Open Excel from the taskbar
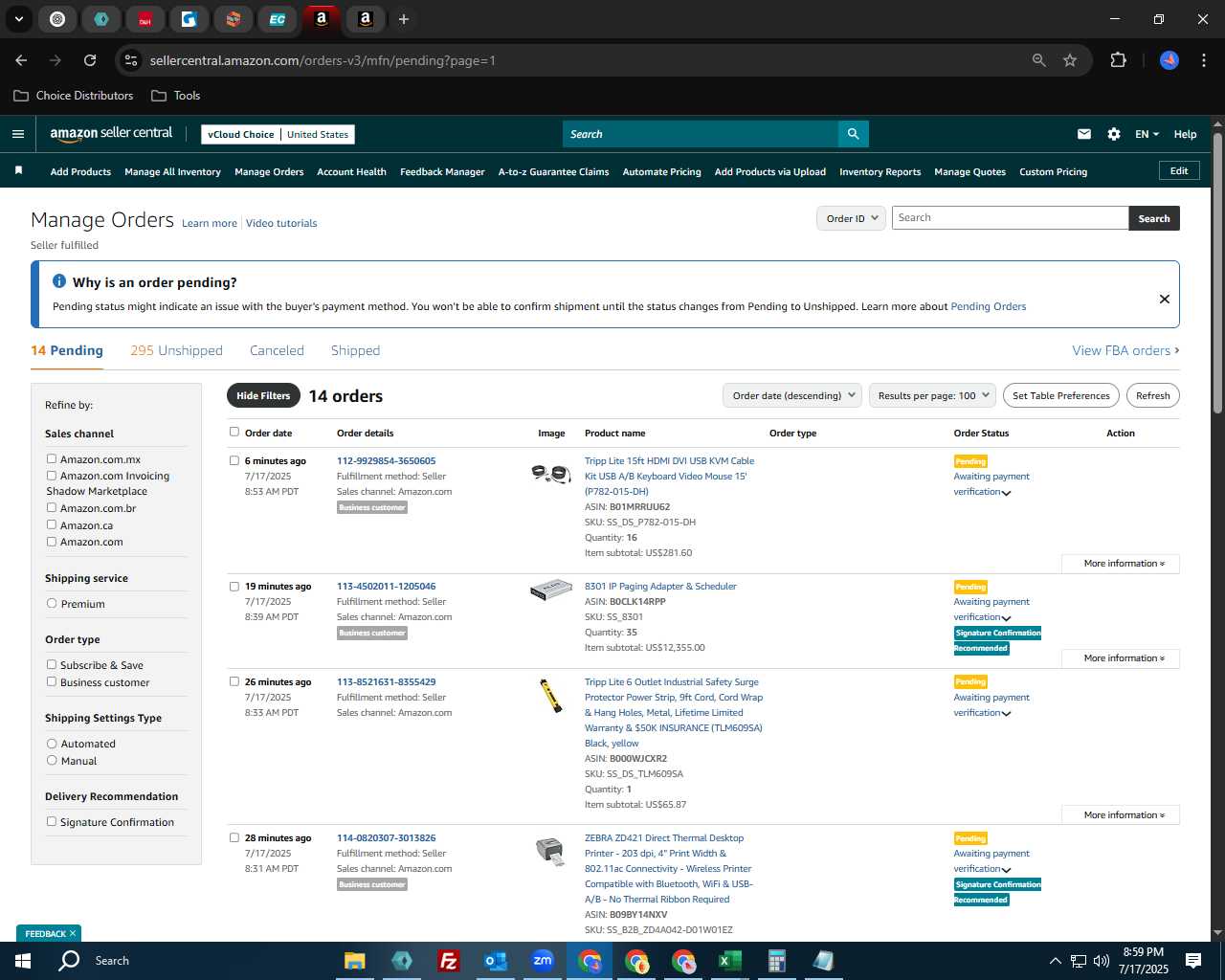The height and width of the screenshot is (980, 1225). [729, 961]
